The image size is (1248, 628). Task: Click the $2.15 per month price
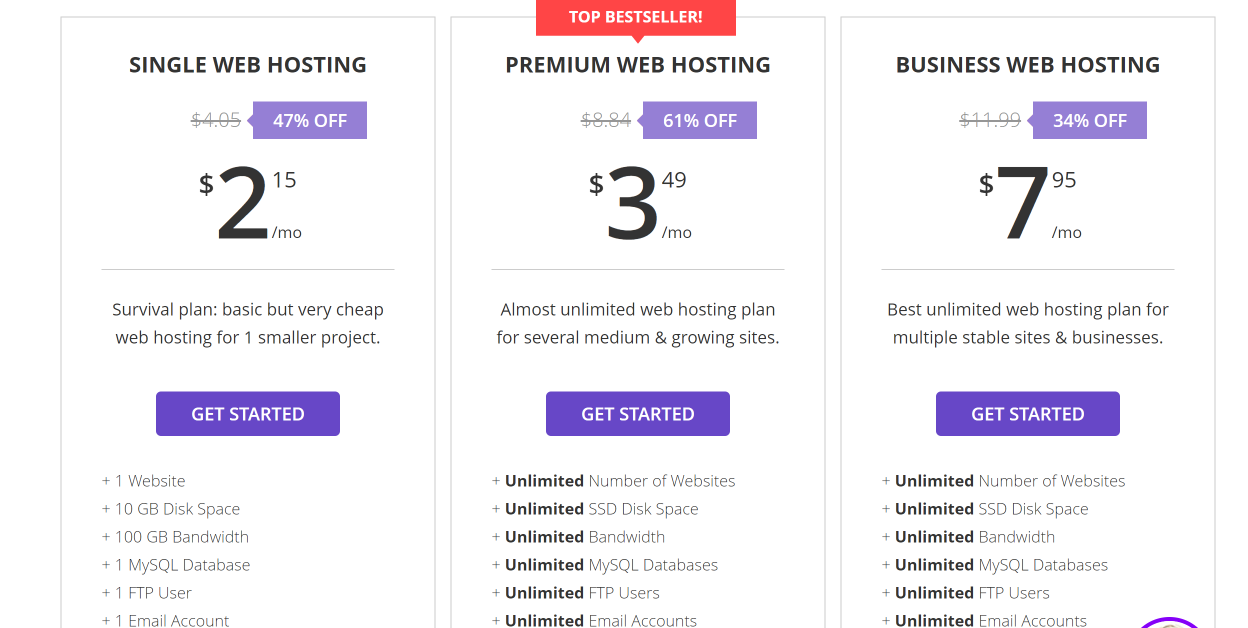[x=247, y=200]
